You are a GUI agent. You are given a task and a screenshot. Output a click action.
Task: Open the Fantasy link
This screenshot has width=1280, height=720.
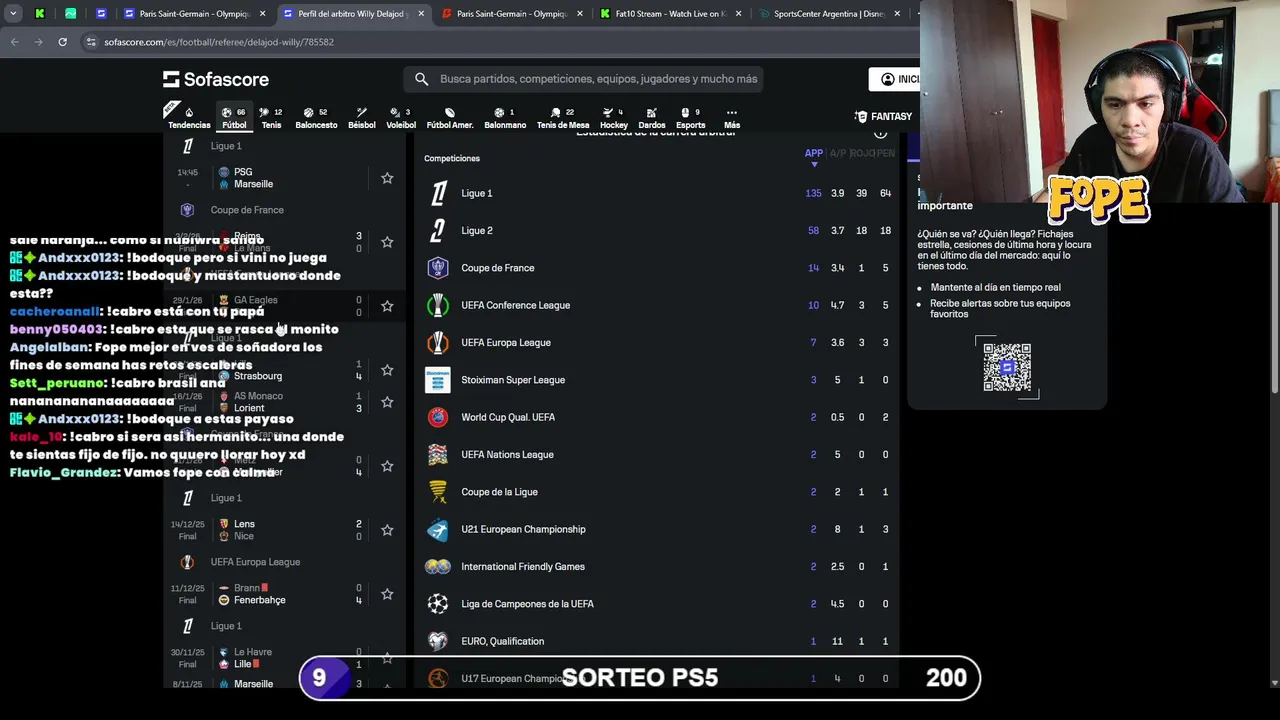pyautogui.click(x=883, y=116)
